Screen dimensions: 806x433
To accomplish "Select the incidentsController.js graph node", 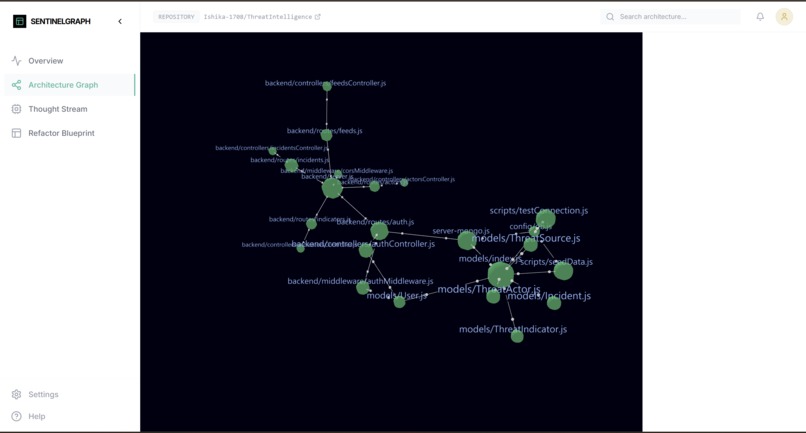I will tap(273, 151).
